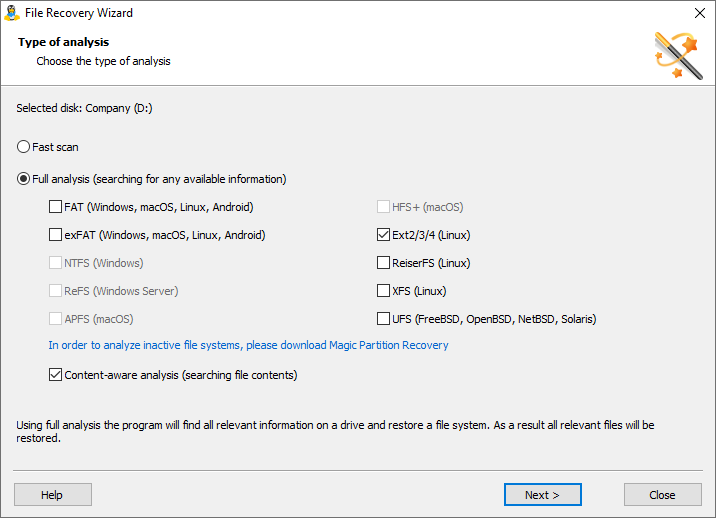Viewport: 716px width, 518px height.
Task: Select the Fast scan radio button
Action: [24, 147]
